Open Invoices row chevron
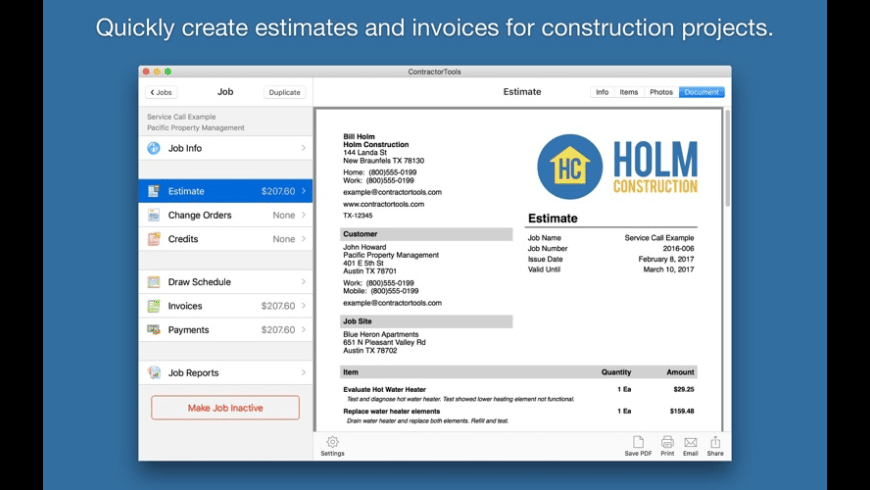Screen dimensions: 870x490 coord(304,306)
